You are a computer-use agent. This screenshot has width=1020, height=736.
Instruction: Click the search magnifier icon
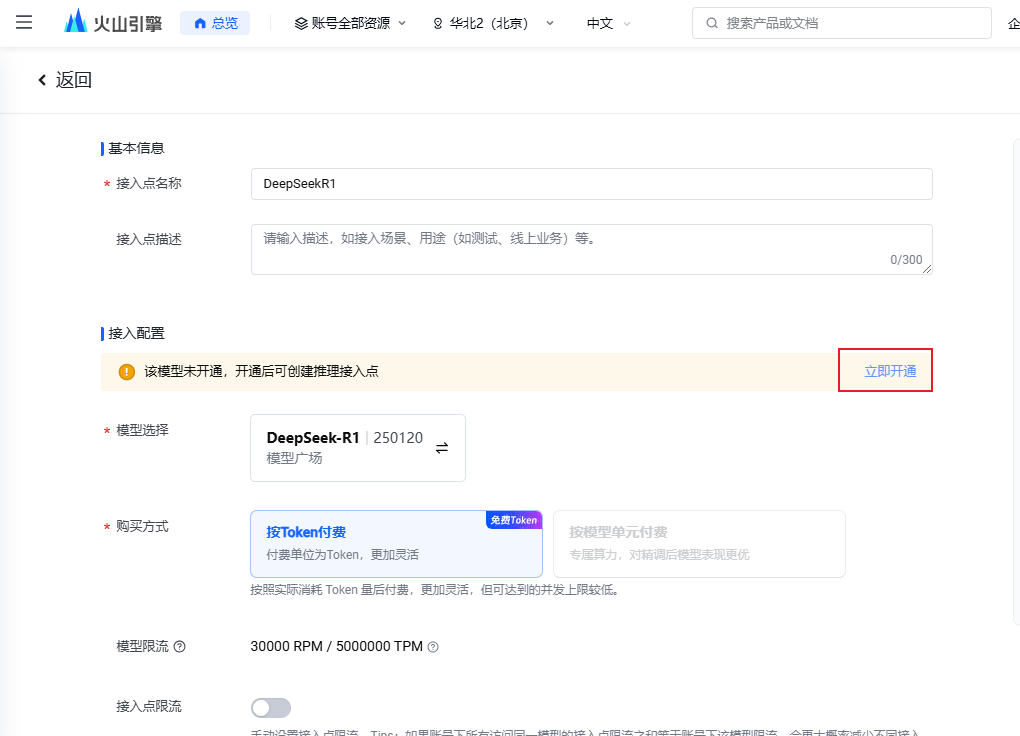point(712,22)
